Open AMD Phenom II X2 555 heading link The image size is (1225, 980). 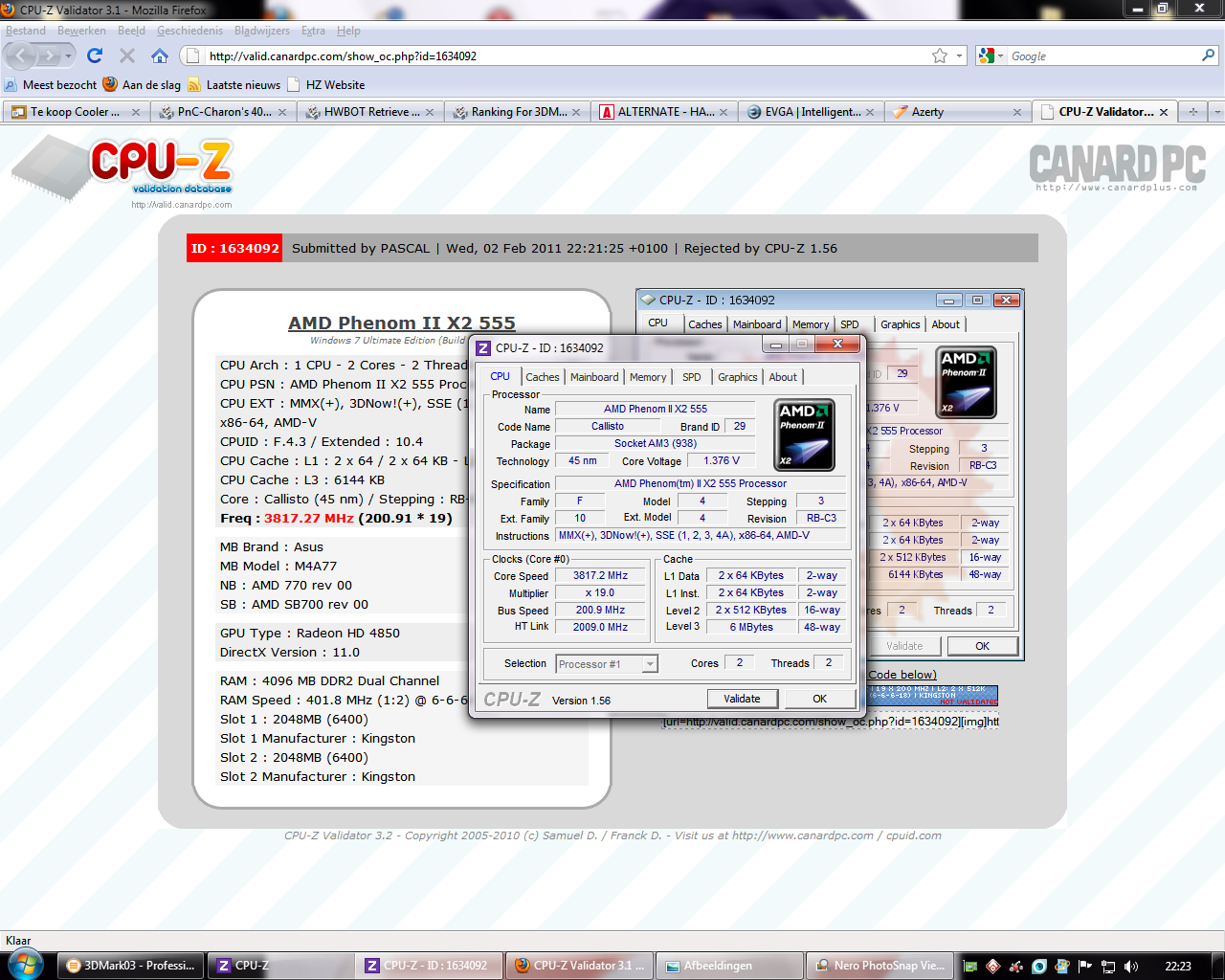click(402, 323)
